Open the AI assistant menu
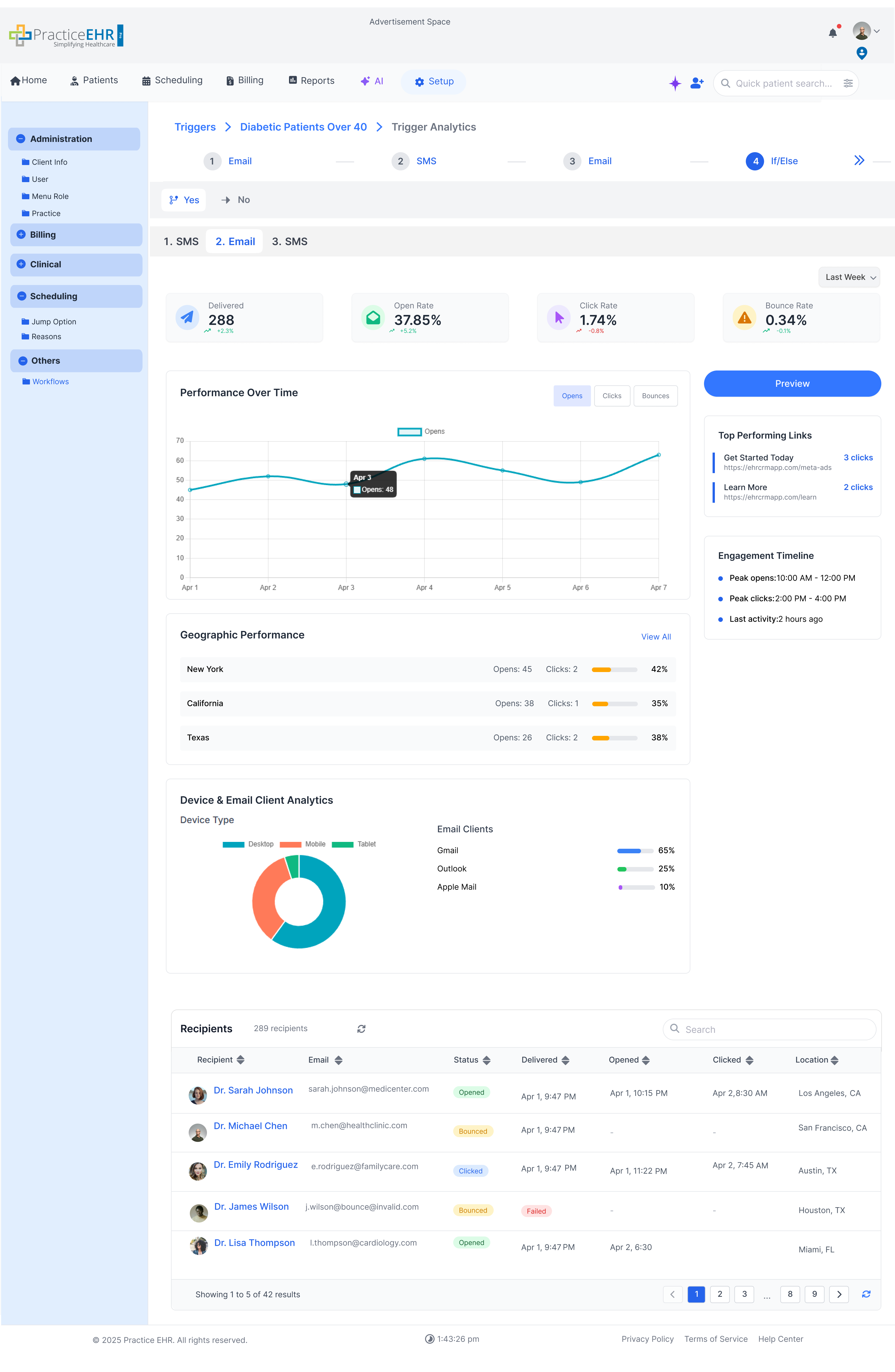The width and height of the screenshot is (895, 1372). point(372,81)
